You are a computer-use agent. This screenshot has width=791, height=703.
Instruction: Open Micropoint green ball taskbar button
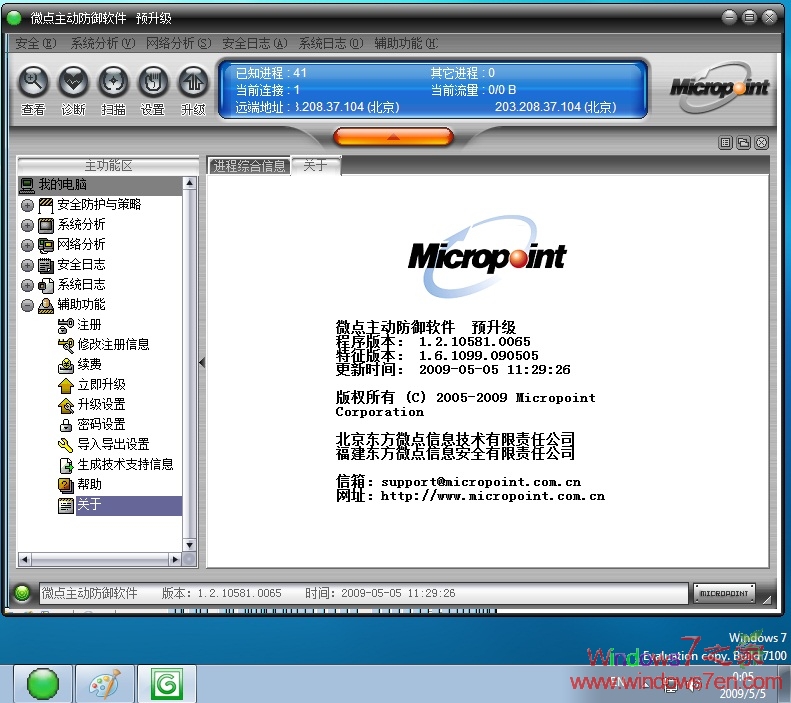(42, 684)
